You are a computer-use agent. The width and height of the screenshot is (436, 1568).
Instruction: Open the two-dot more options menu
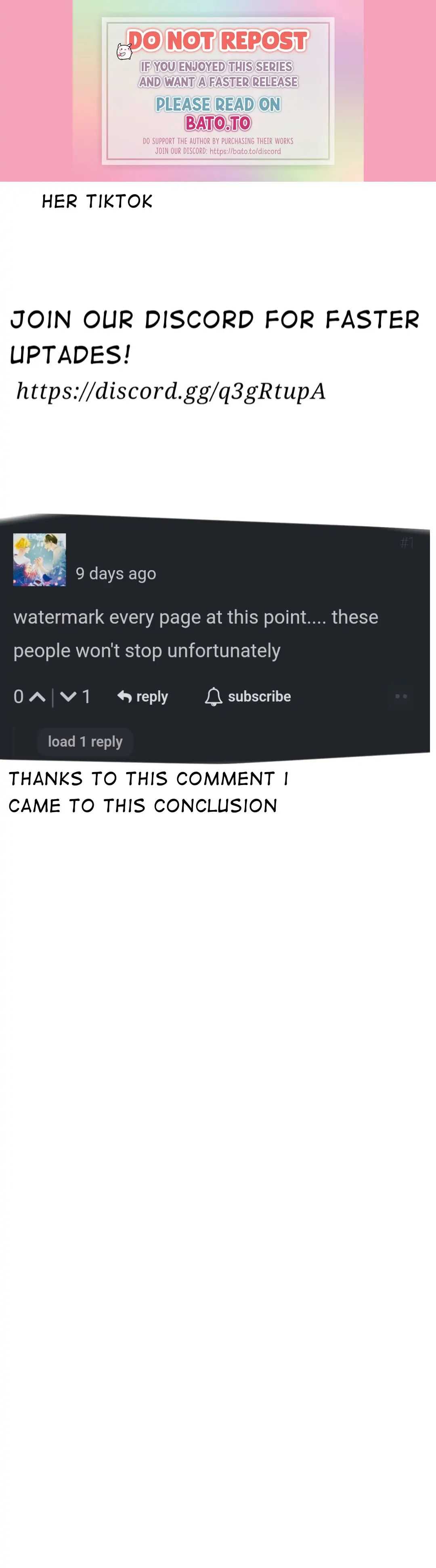point(401,696)
